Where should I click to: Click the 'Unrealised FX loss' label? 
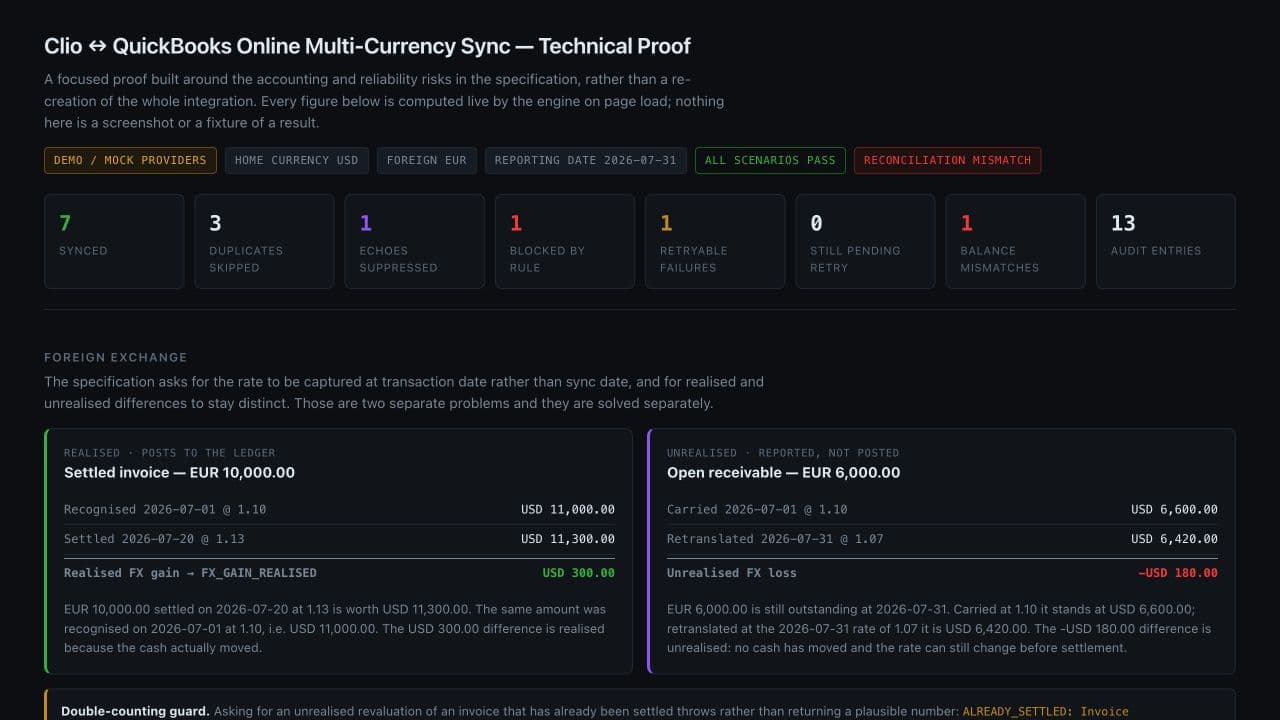tap(732, 573)
